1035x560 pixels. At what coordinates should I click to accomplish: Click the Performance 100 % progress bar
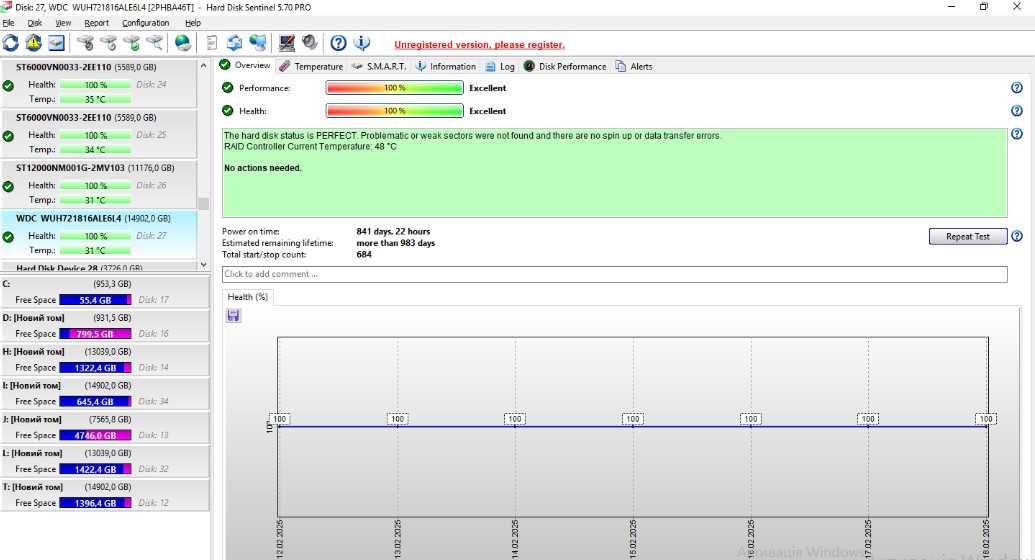coord(395,88)
